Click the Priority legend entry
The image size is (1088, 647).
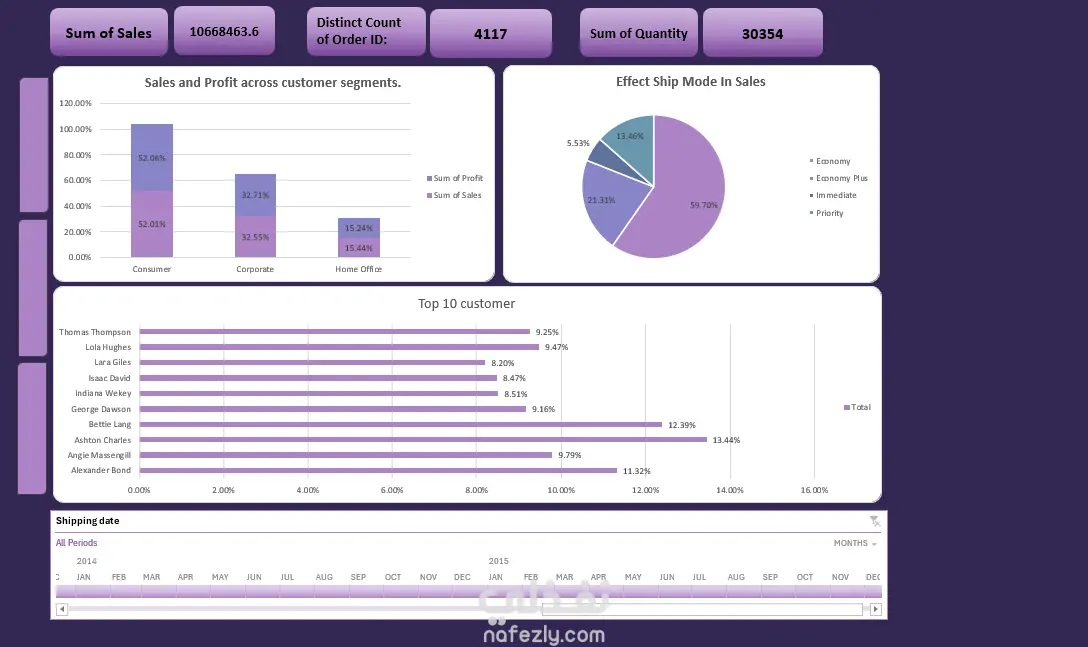(x=826, y=213)
